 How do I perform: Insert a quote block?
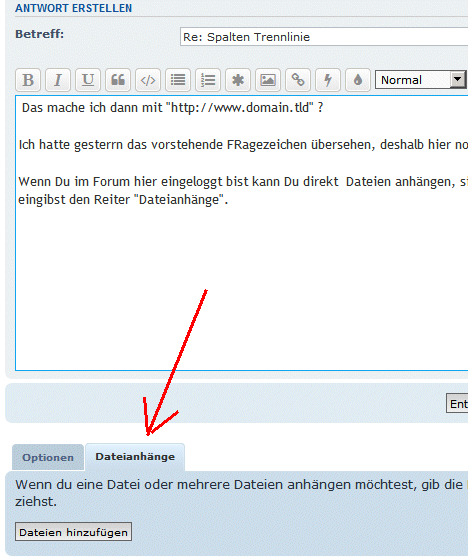[x=118, y=80]
